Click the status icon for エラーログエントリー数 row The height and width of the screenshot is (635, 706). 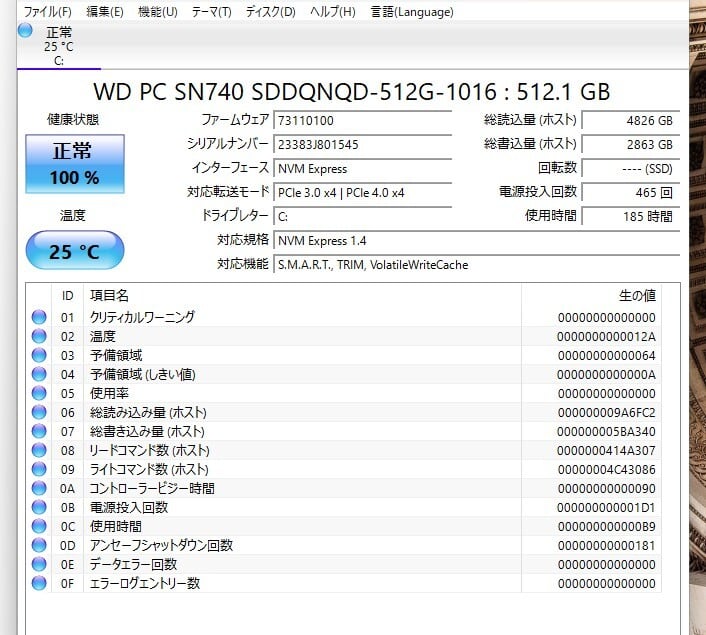[x=39, y=583]
